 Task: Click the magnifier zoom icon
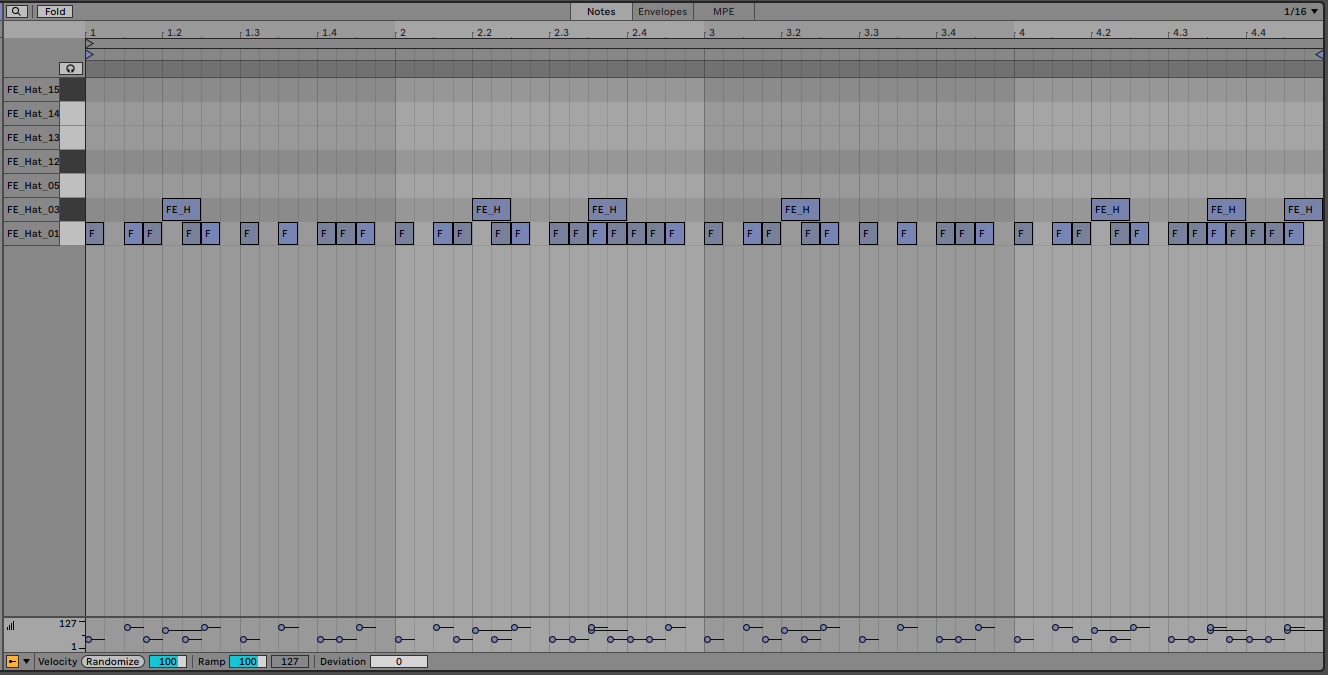tap(17, 11)
